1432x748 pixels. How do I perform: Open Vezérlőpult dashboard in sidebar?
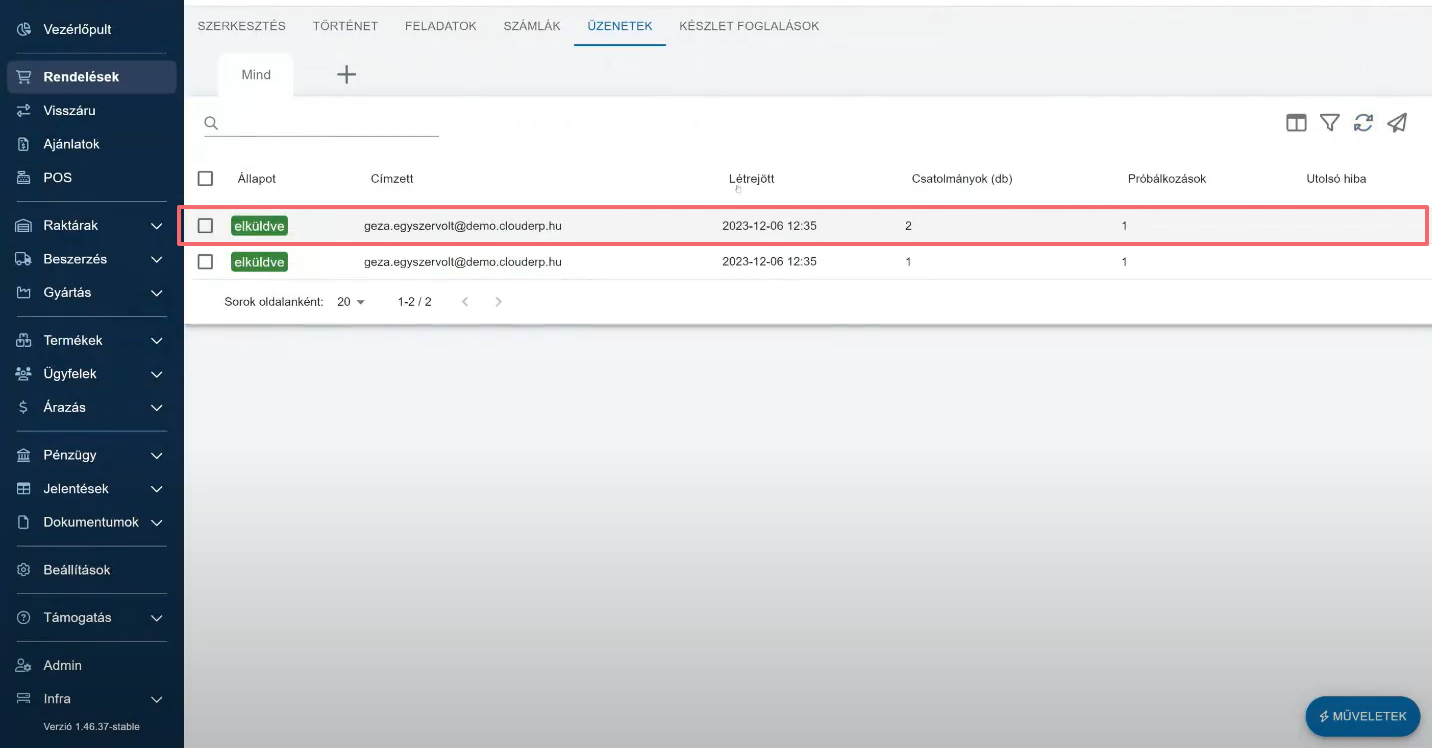click(x=77, y=30)
